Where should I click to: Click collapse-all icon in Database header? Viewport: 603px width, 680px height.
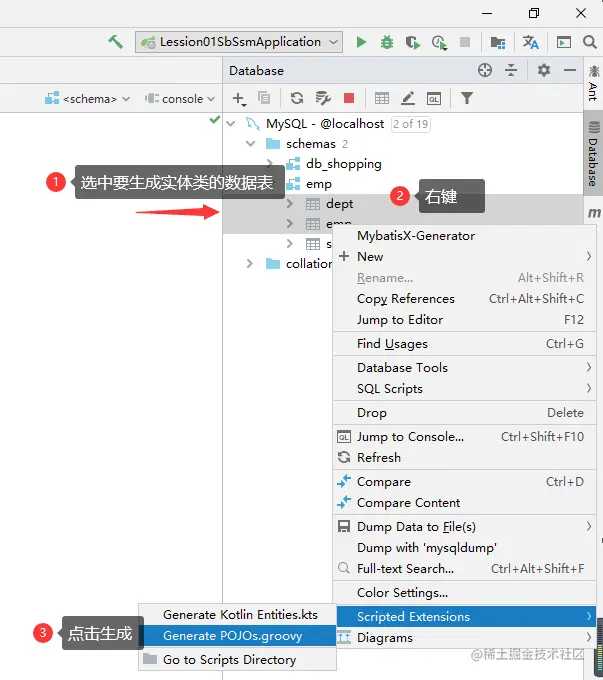[511, 70]
